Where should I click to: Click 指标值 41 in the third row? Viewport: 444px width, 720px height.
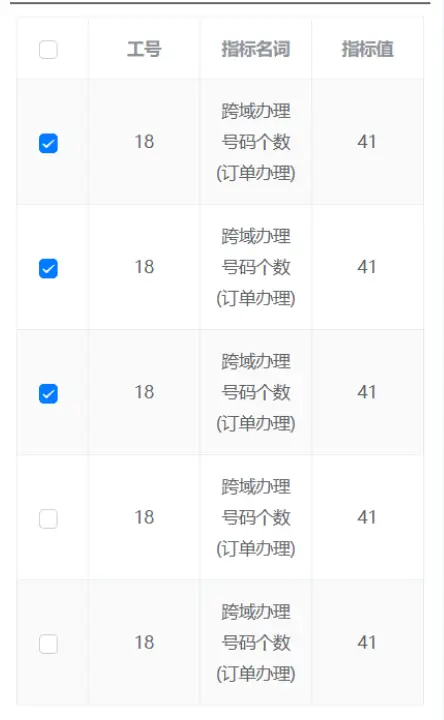tap(367, 393)
